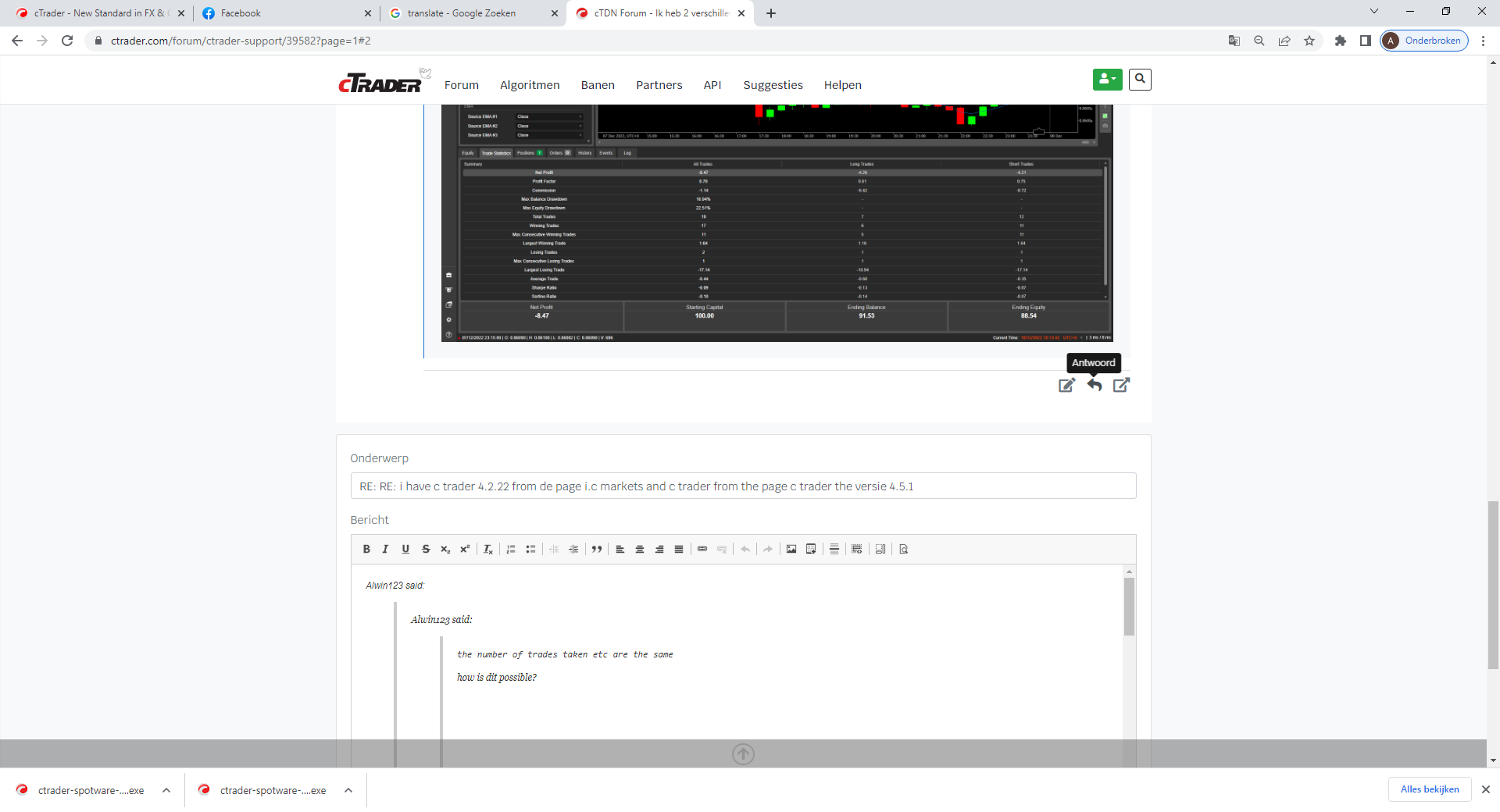Toggle bold formatting in editor

366,549
